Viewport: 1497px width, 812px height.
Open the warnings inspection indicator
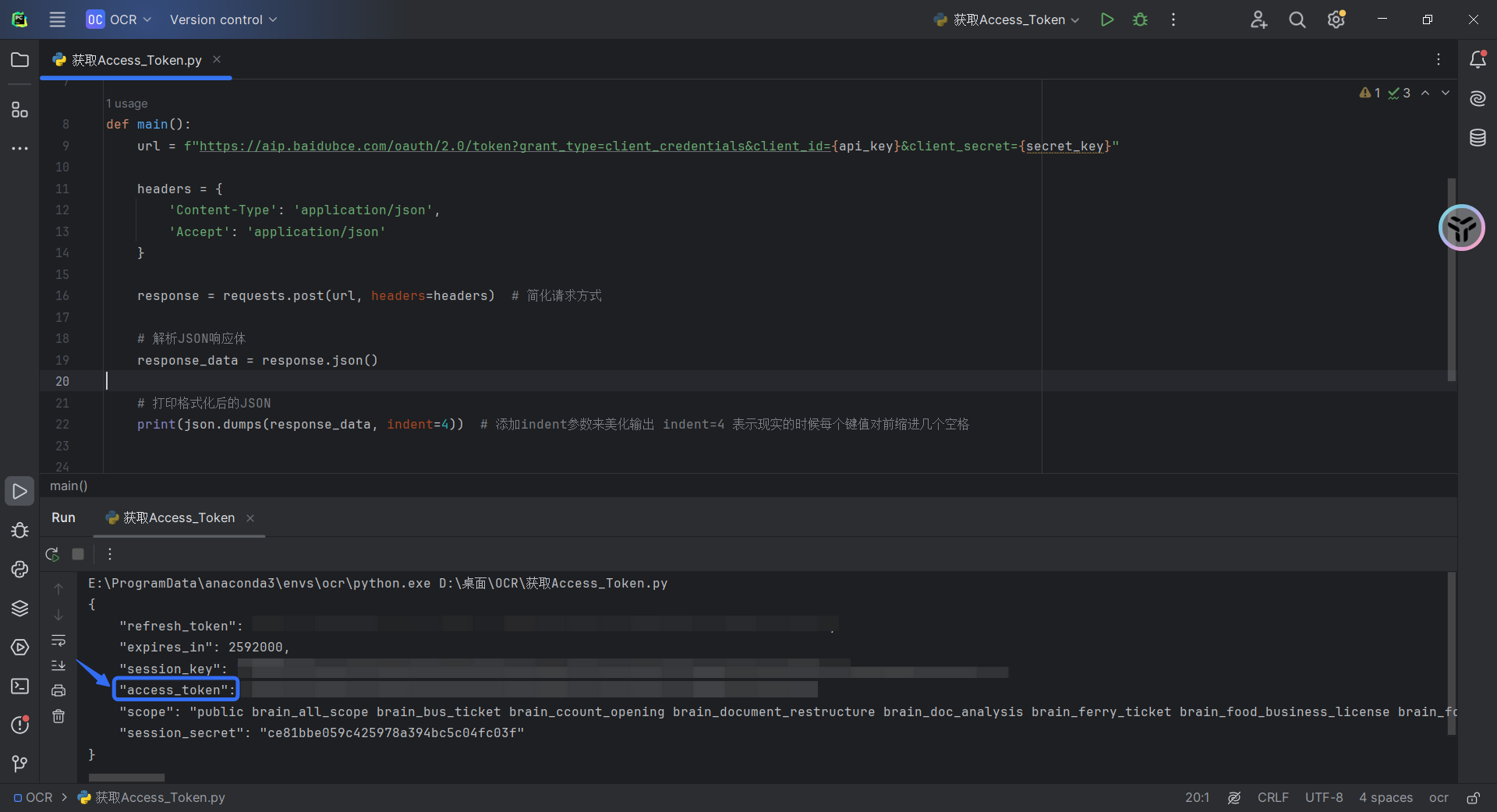(x=1370, y=93)
